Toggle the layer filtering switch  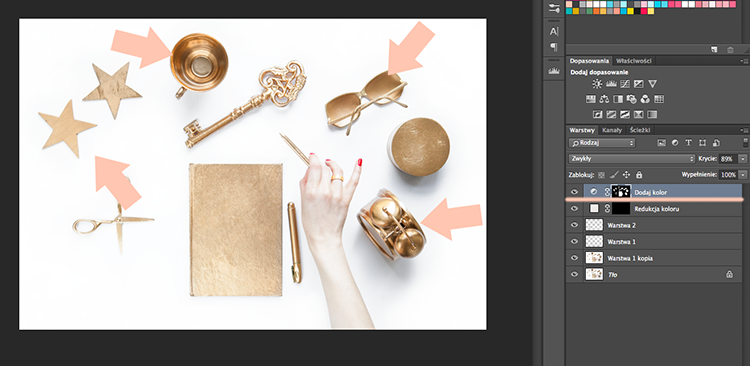click(x=746, y=143)
